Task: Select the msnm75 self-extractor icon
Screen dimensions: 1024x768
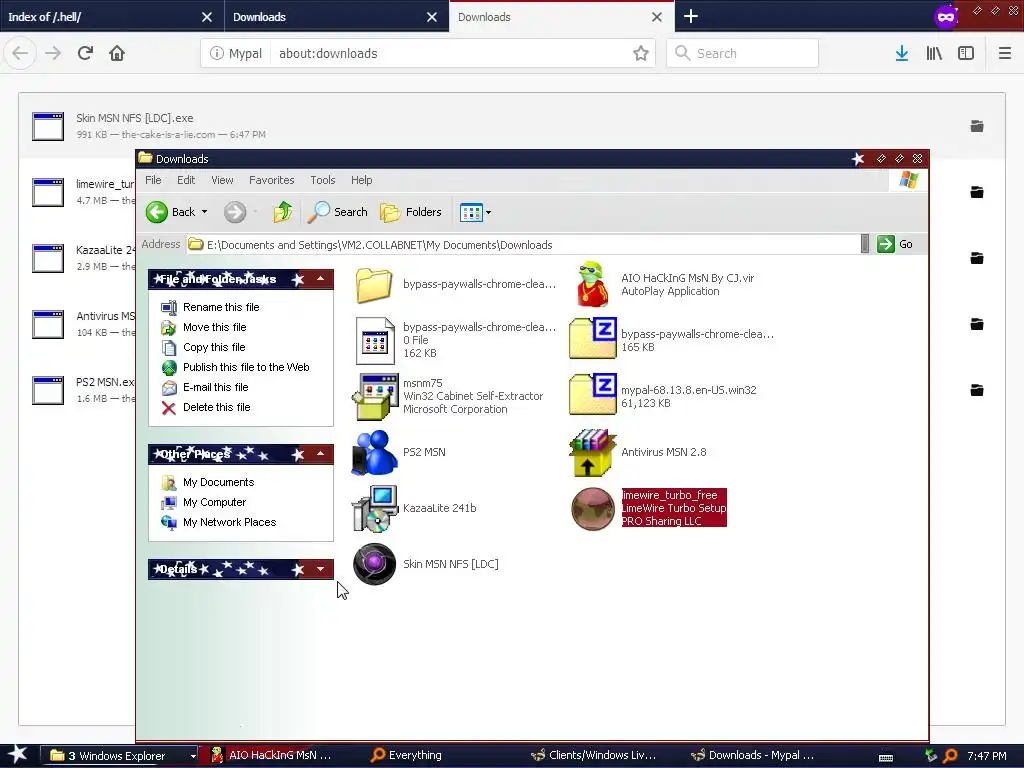Action: click(x=375, y=396)
